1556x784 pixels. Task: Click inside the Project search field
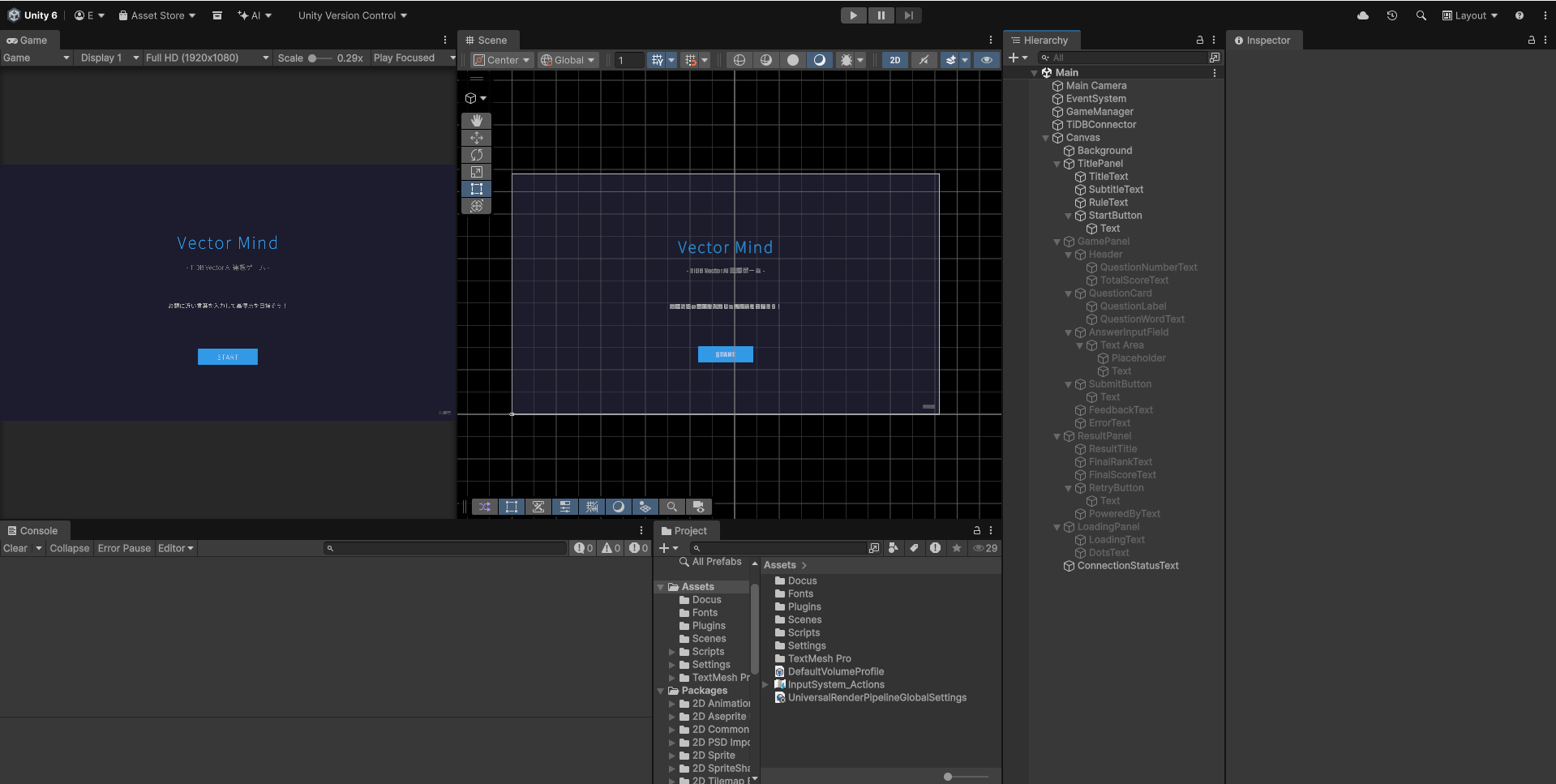(x=778, y=548)
